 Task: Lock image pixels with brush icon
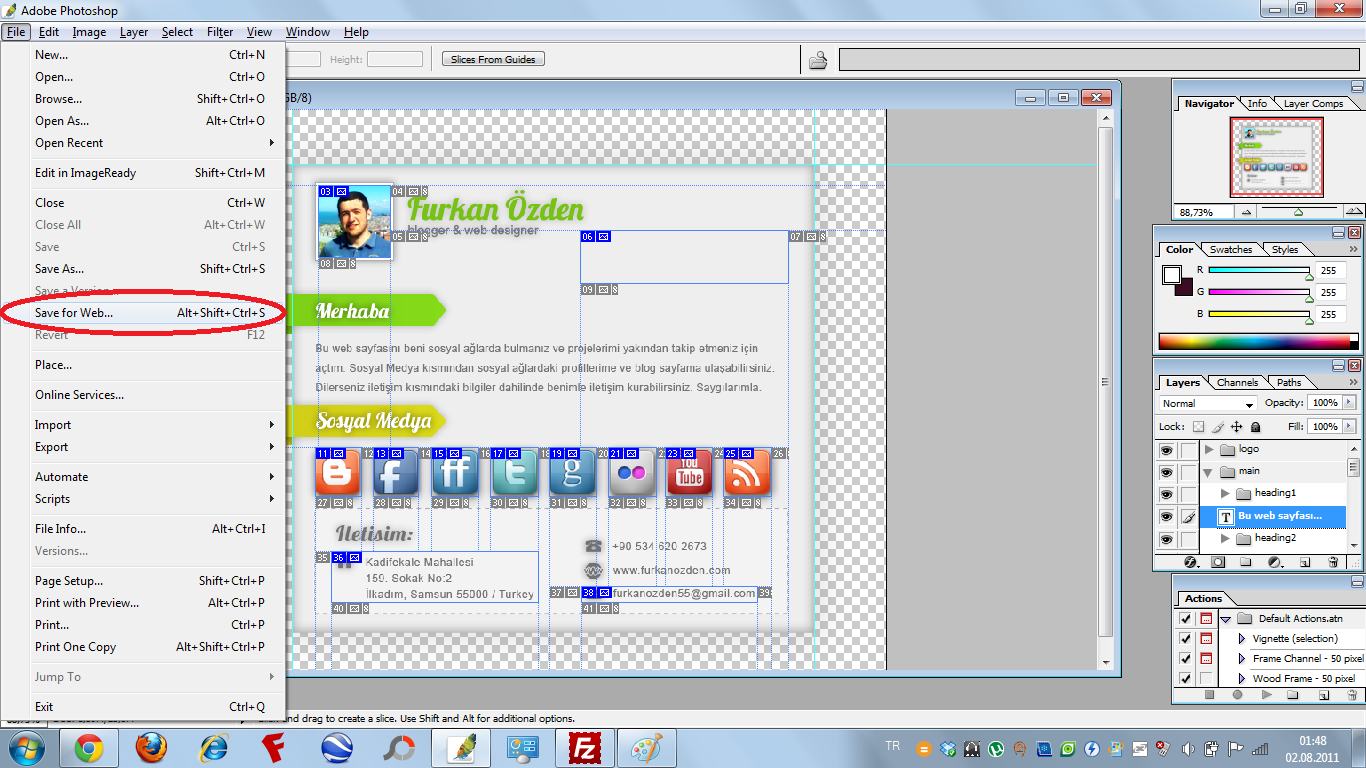pos(1217,426)
